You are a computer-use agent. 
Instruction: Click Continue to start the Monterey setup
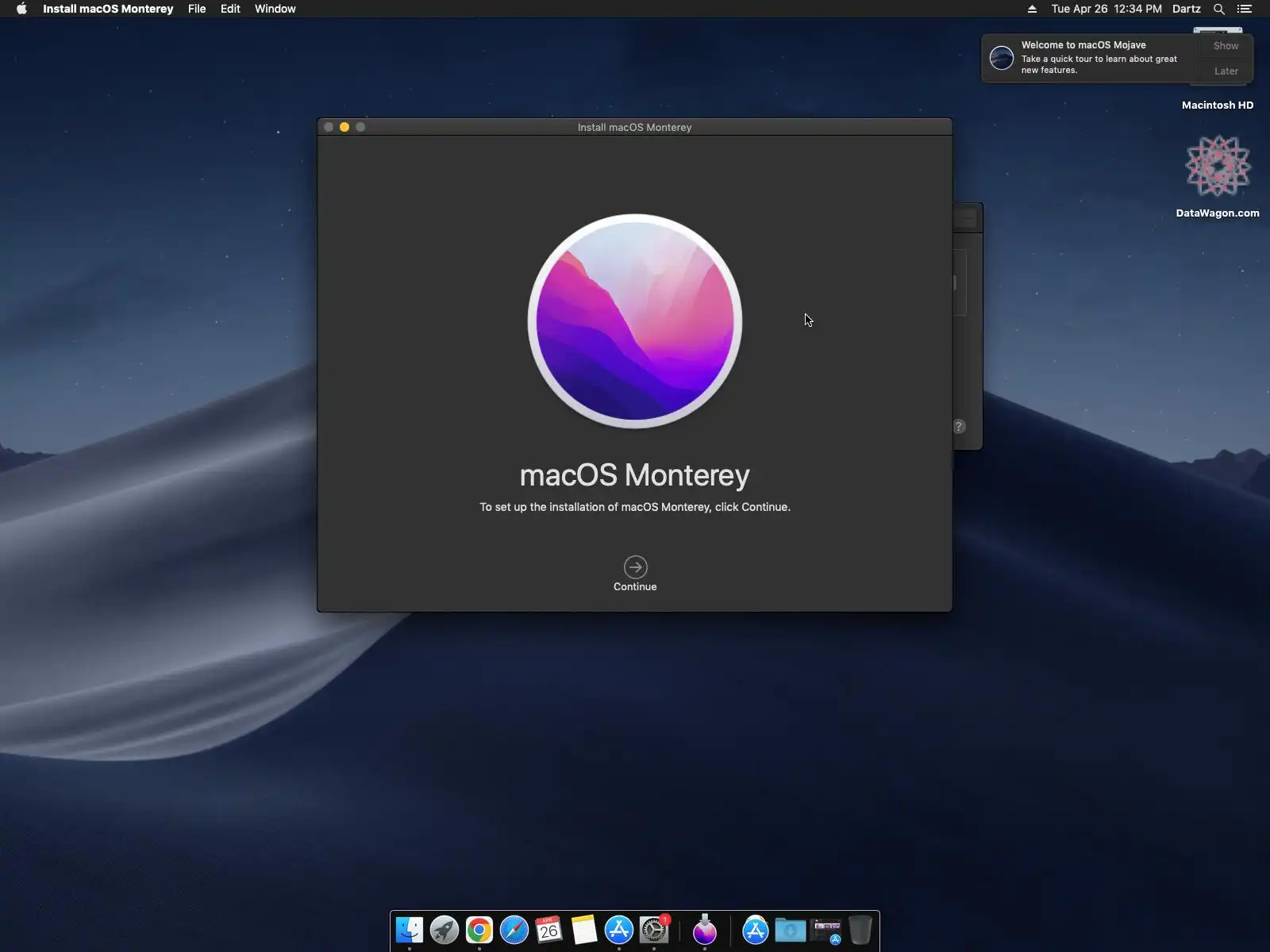635,574
